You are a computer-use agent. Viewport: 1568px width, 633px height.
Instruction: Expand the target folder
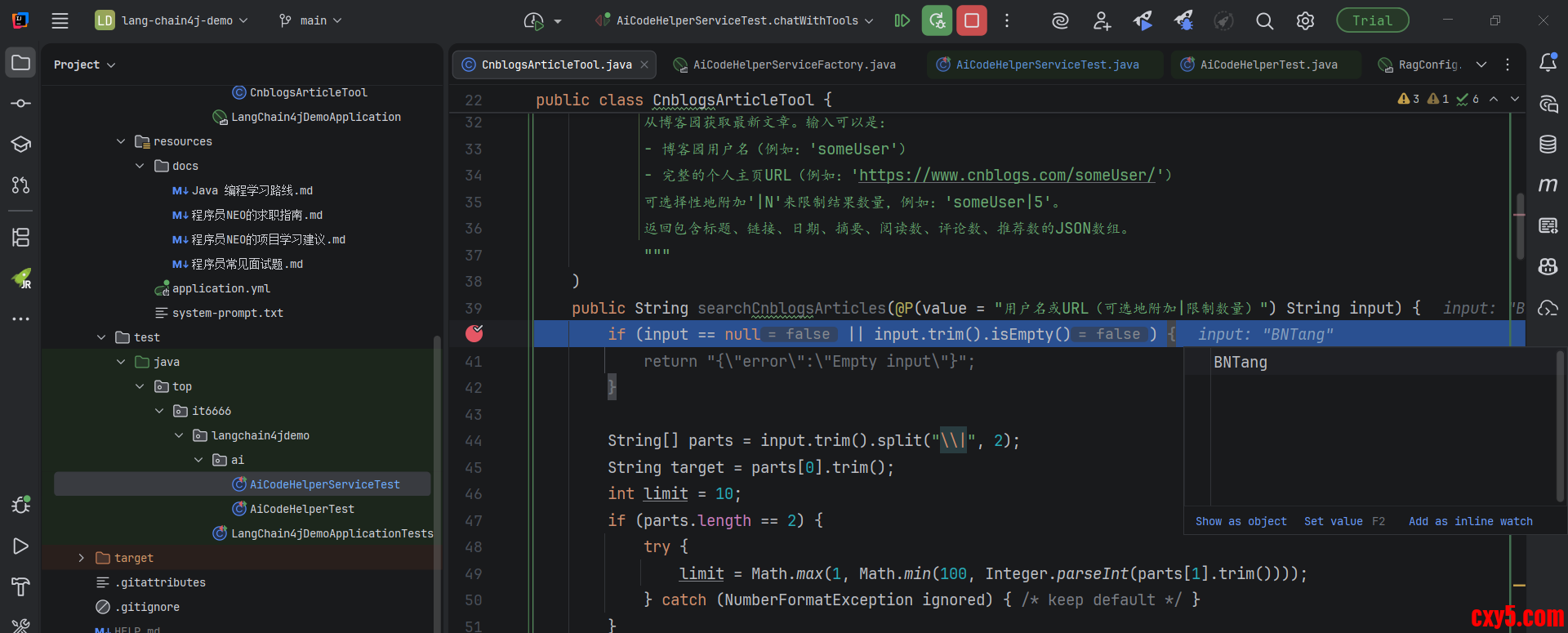point(81,558)
